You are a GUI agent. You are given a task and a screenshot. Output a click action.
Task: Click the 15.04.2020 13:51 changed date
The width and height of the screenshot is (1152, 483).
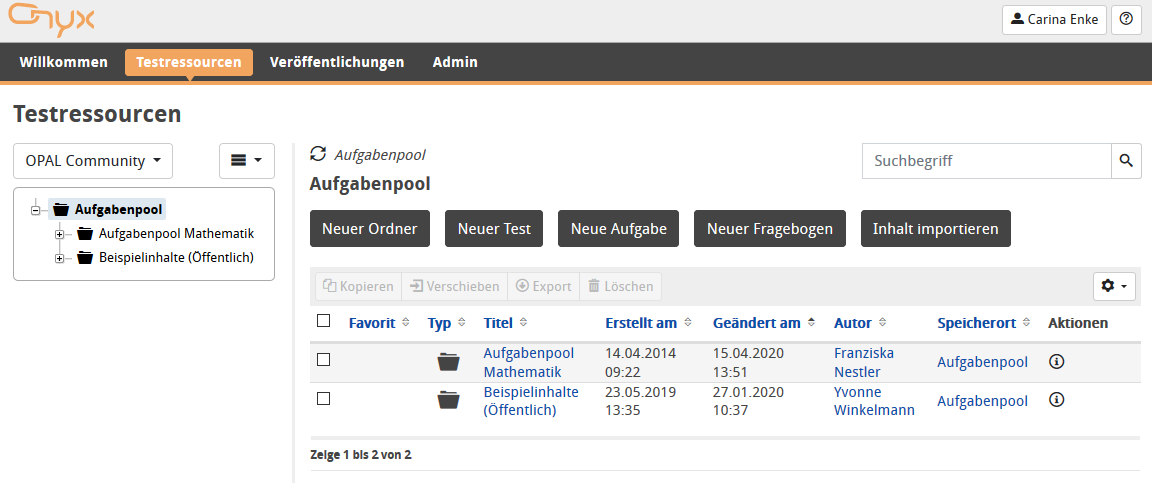pos(749,362)
